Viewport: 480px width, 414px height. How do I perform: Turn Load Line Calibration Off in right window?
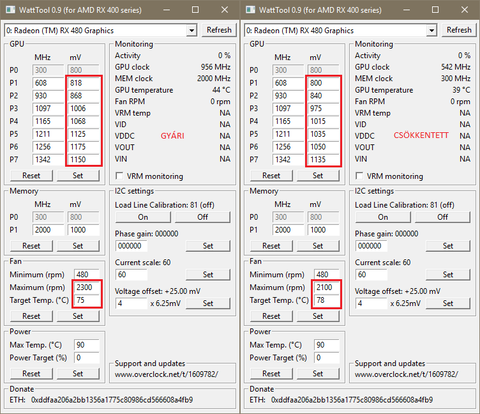tap(443, 217)
